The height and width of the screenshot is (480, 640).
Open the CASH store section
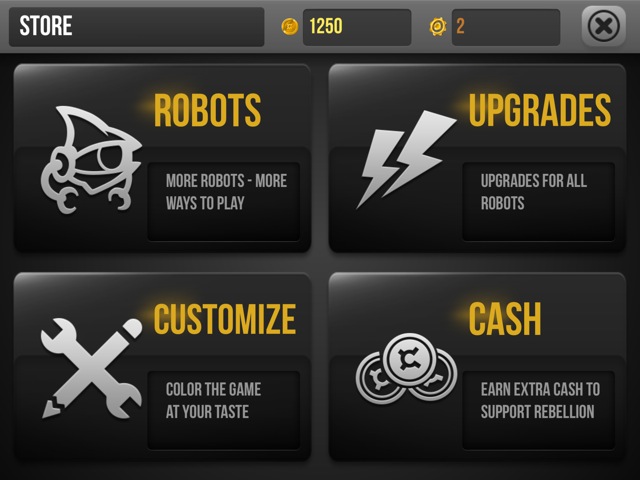pos(477,367)
